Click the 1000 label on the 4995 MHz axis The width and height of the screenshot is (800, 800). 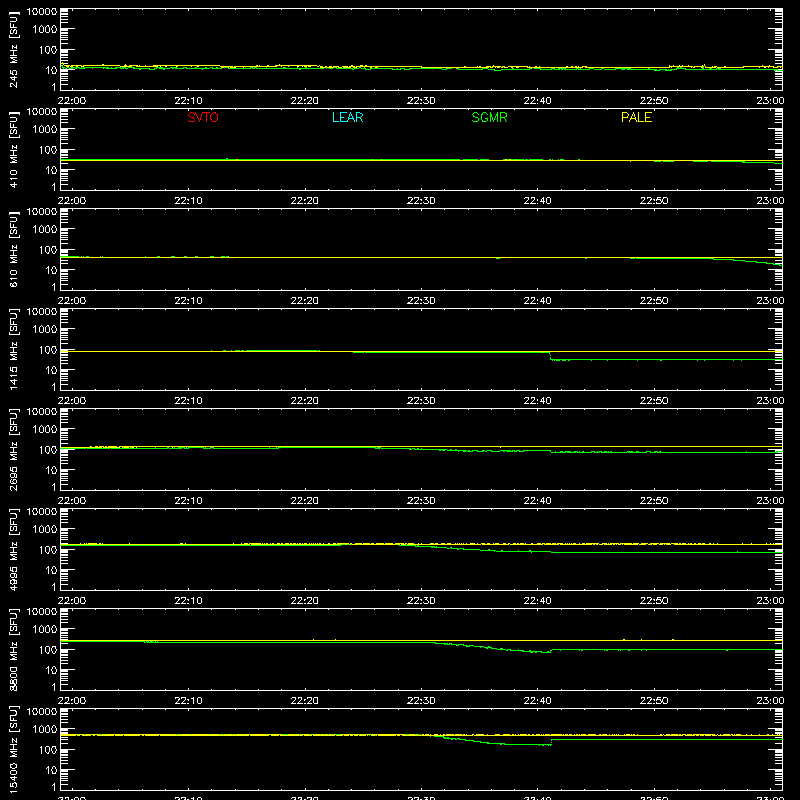pyautogui.click(x=45, y=530)
